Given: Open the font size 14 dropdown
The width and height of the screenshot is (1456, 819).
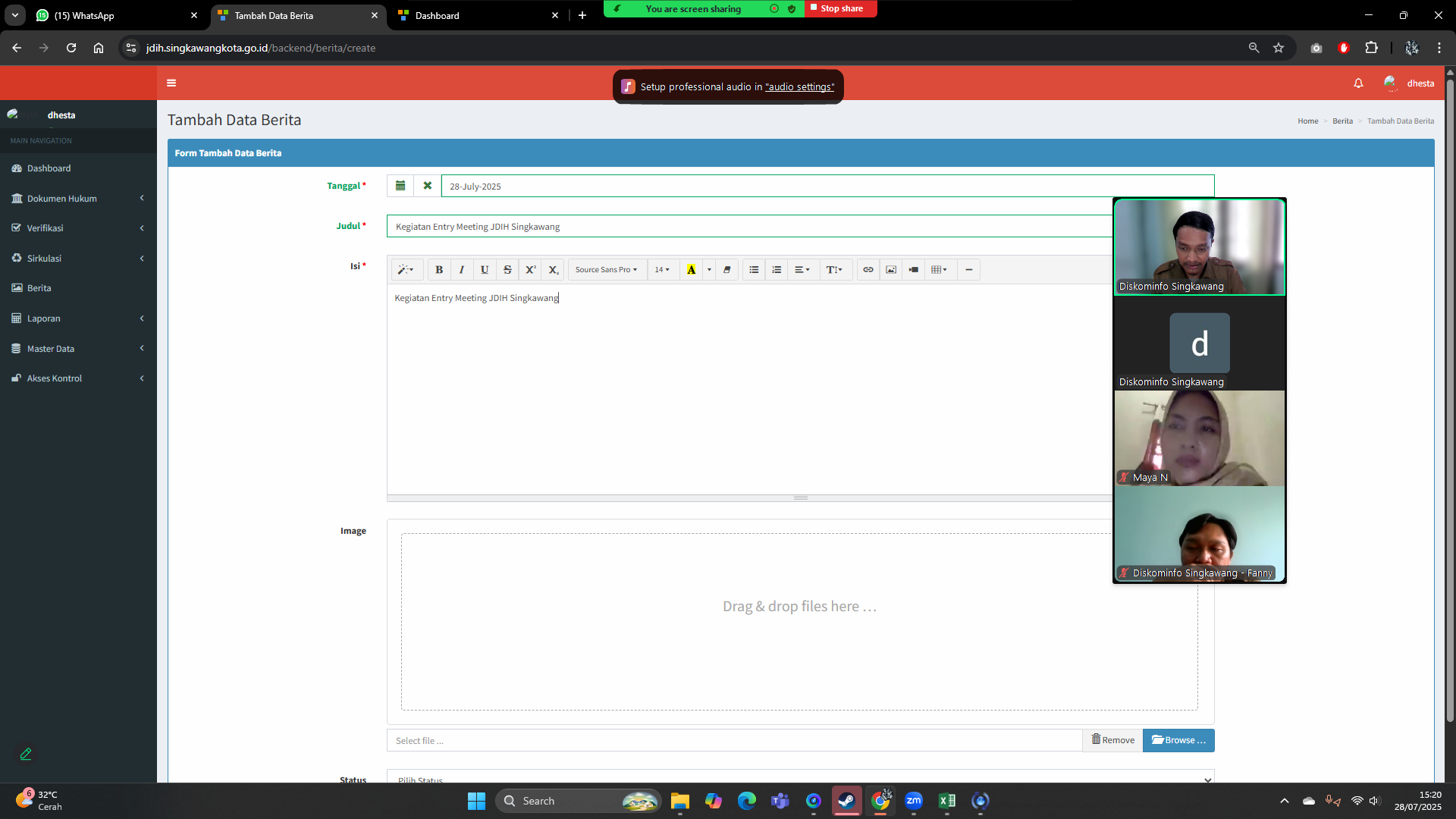Looking at the screenshot, I should pyautogui.click(x=662, y=270).
